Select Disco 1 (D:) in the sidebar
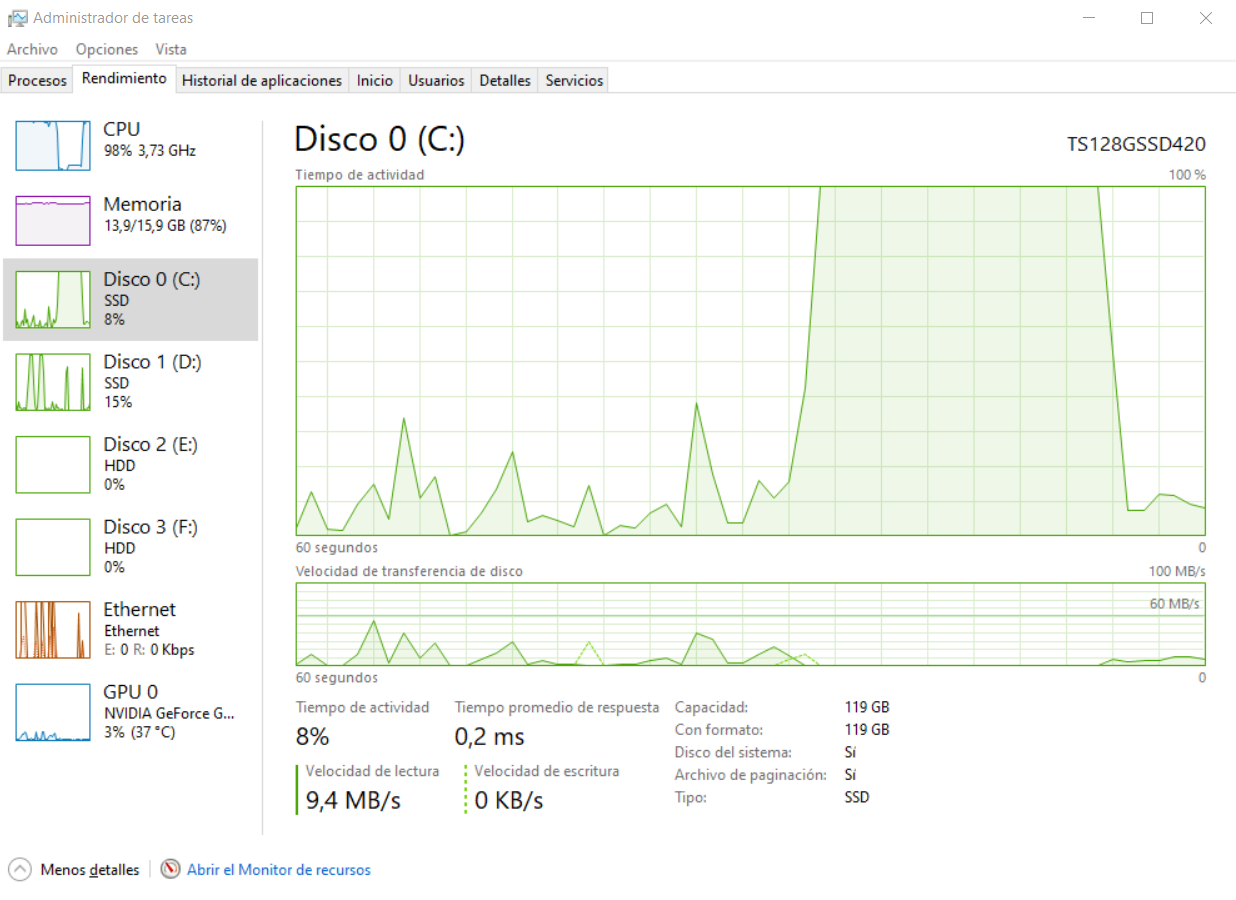Viewport: 1236px width, 900px height. 130,382
